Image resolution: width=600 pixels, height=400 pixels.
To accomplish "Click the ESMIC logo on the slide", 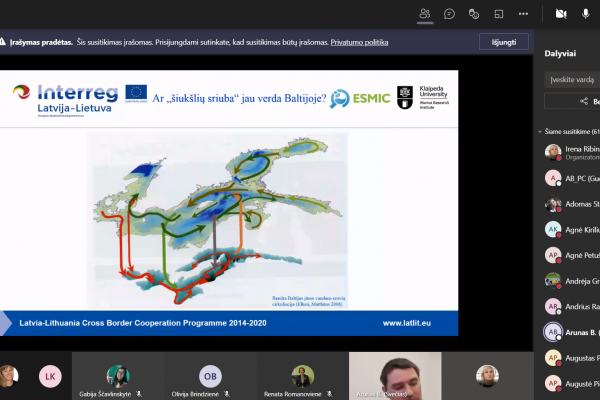I will coord(360,99).
